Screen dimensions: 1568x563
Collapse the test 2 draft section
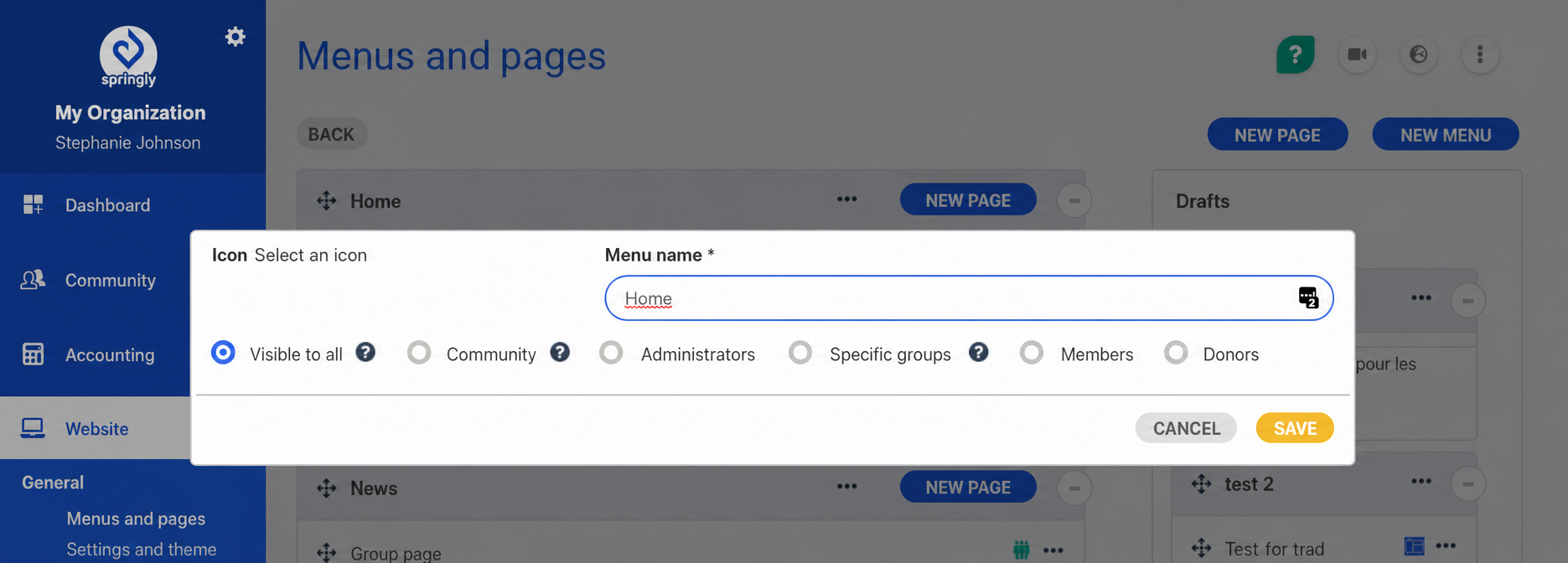coord(1467,483)
